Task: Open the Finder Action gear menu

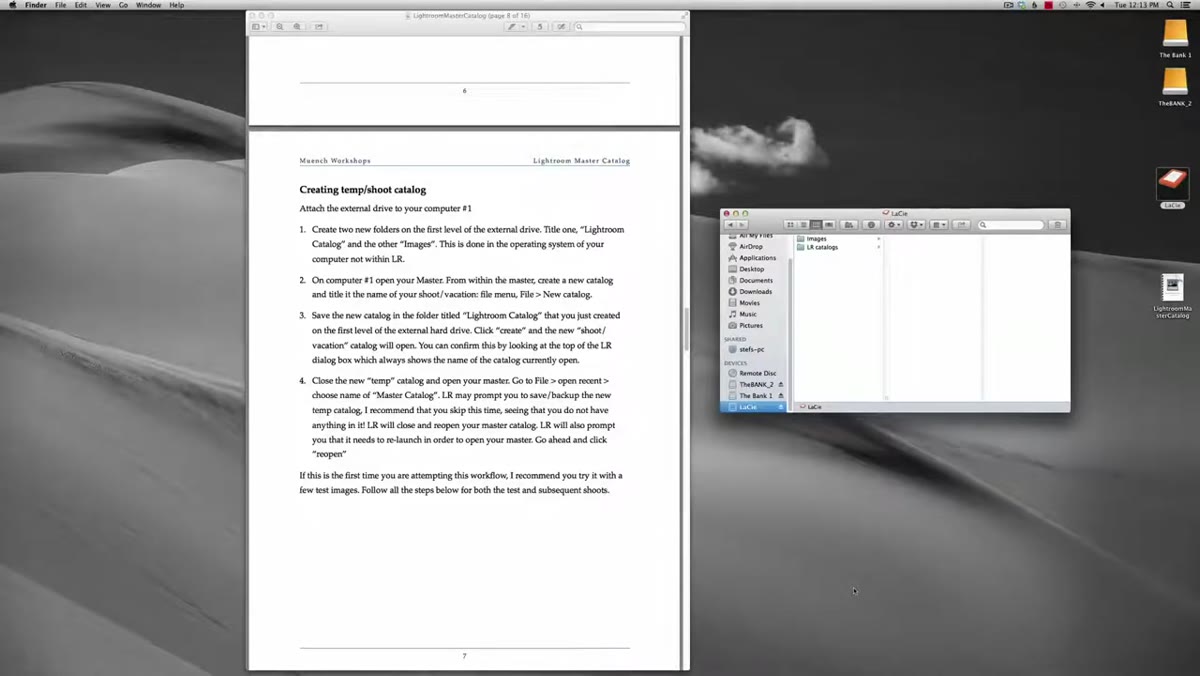Action: click(x=894, y=225)
